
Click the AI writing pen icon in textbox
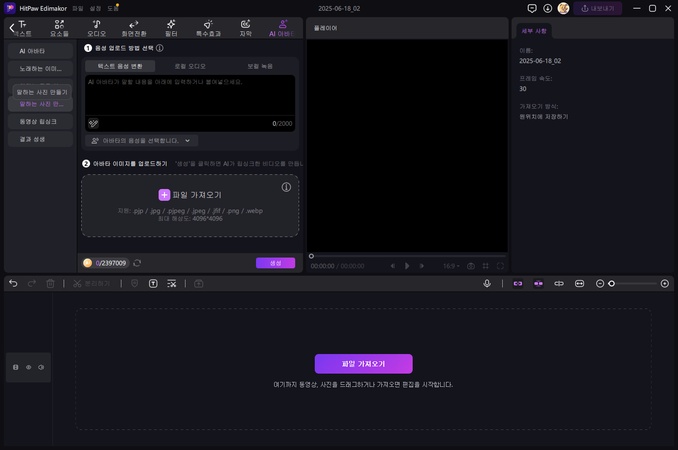pos(93,123)
